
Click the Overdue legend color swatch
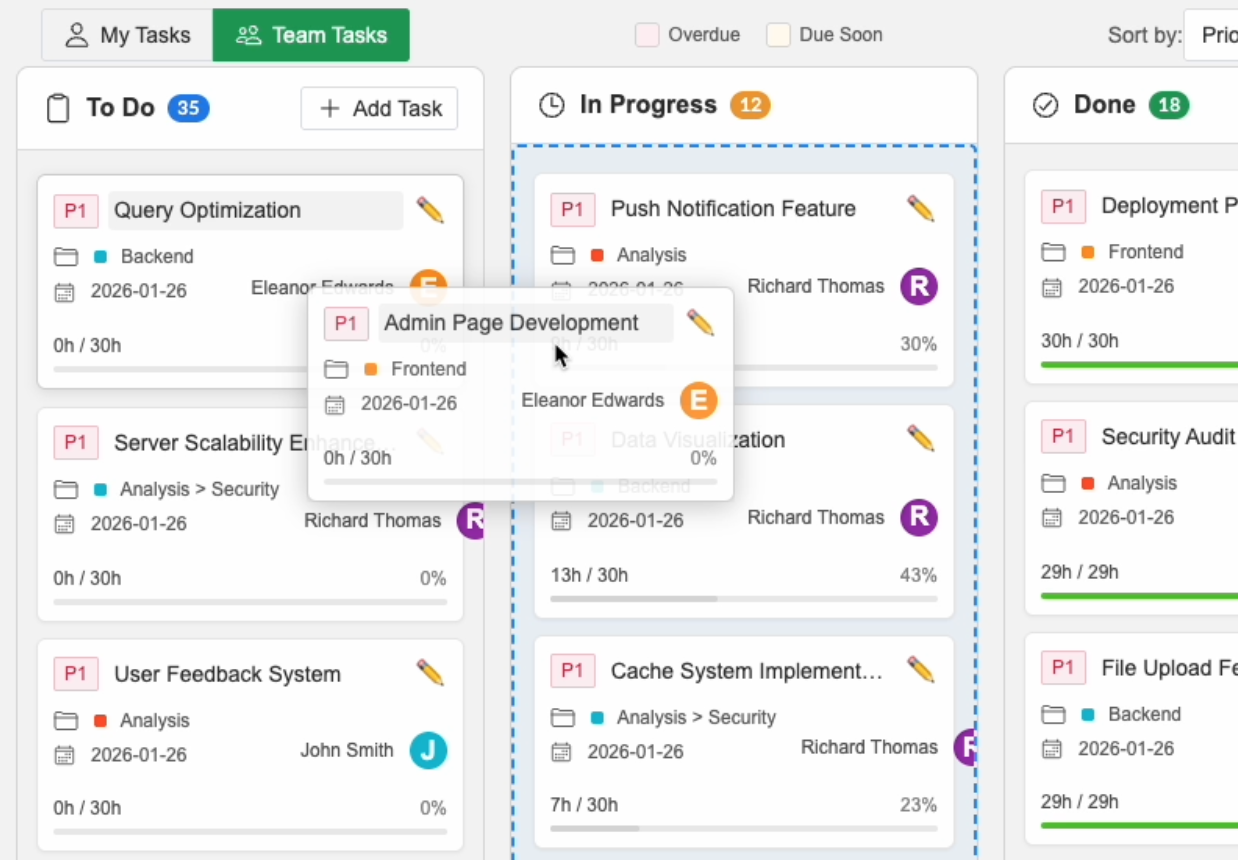pos(645,34)
